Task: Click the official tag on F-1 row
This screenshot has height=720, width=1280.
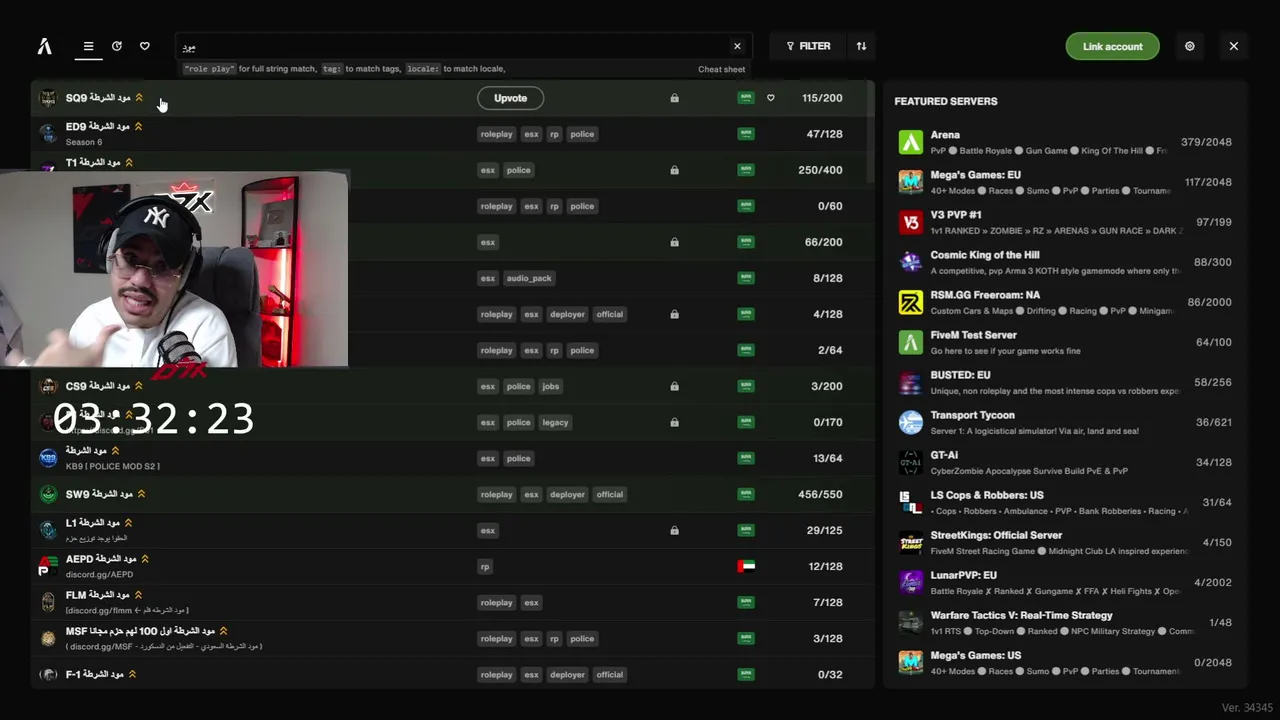Action: coord(610,674)
